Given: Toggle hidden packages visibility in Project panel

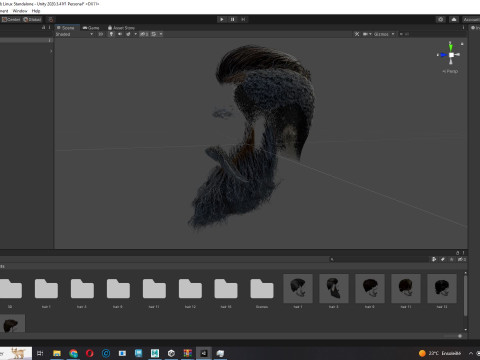Looking at the screenshot, I should [x=461, y=259].
